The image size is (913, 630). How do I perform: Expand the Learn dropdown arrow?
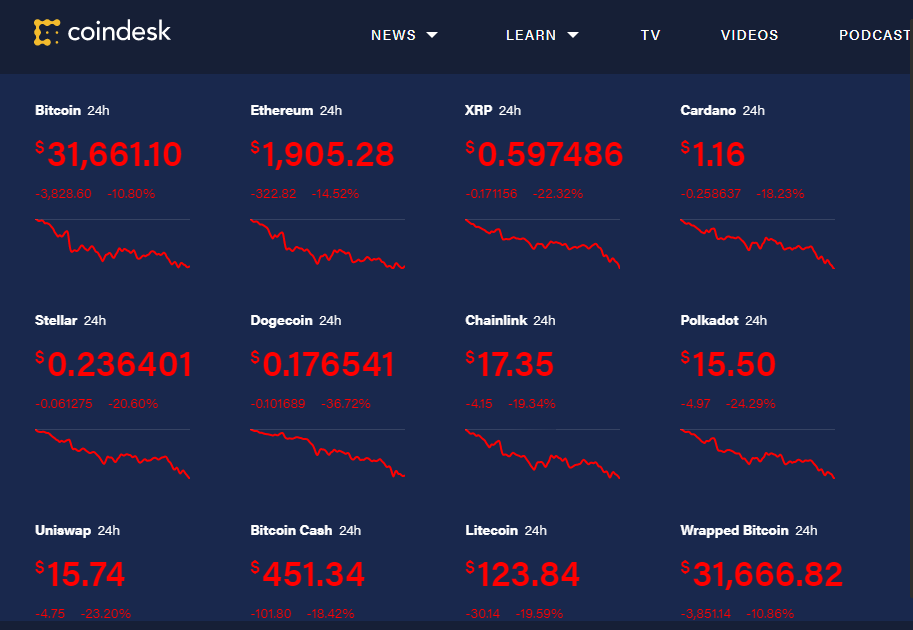pos(573,35)
